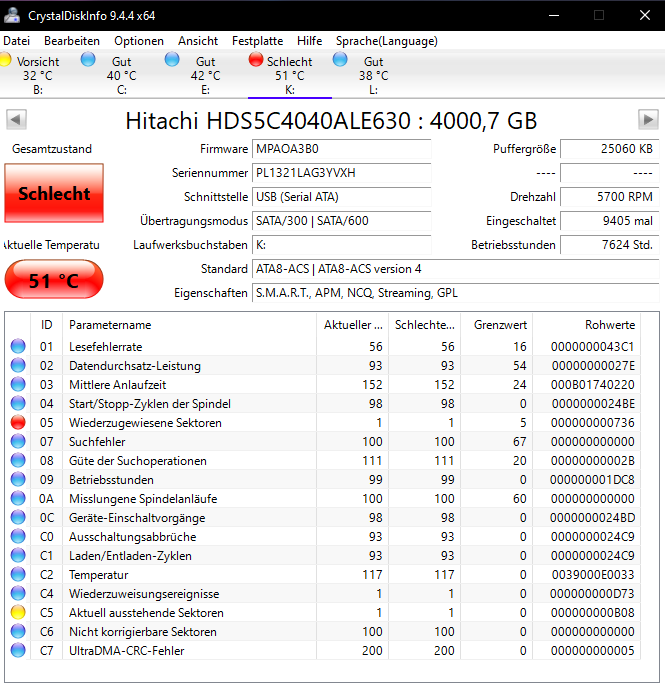Click blue status dot for Laden/Entladen-Zyklen
665x687 pixels.
(18, 555)
